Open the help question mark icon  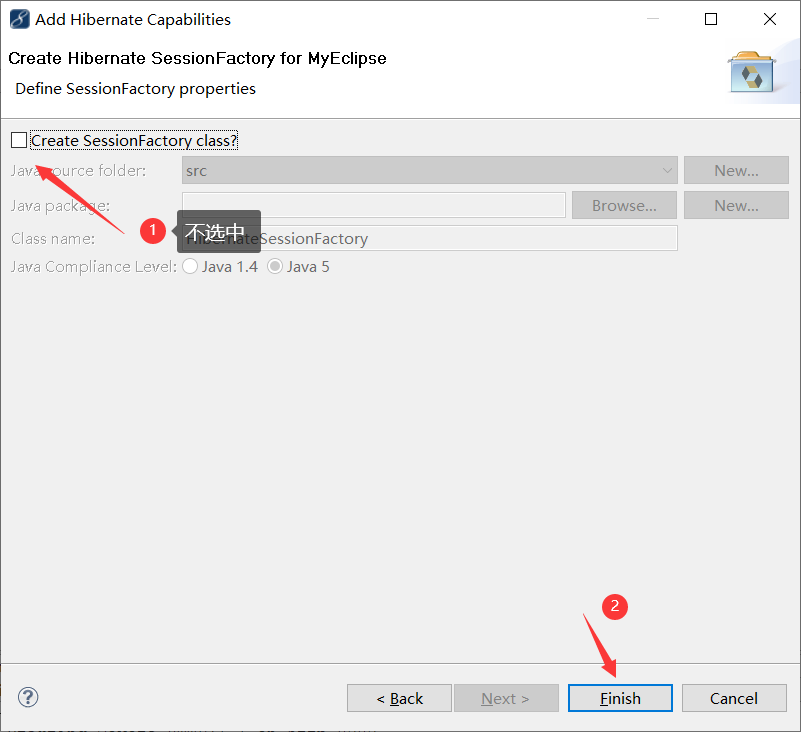28,697
